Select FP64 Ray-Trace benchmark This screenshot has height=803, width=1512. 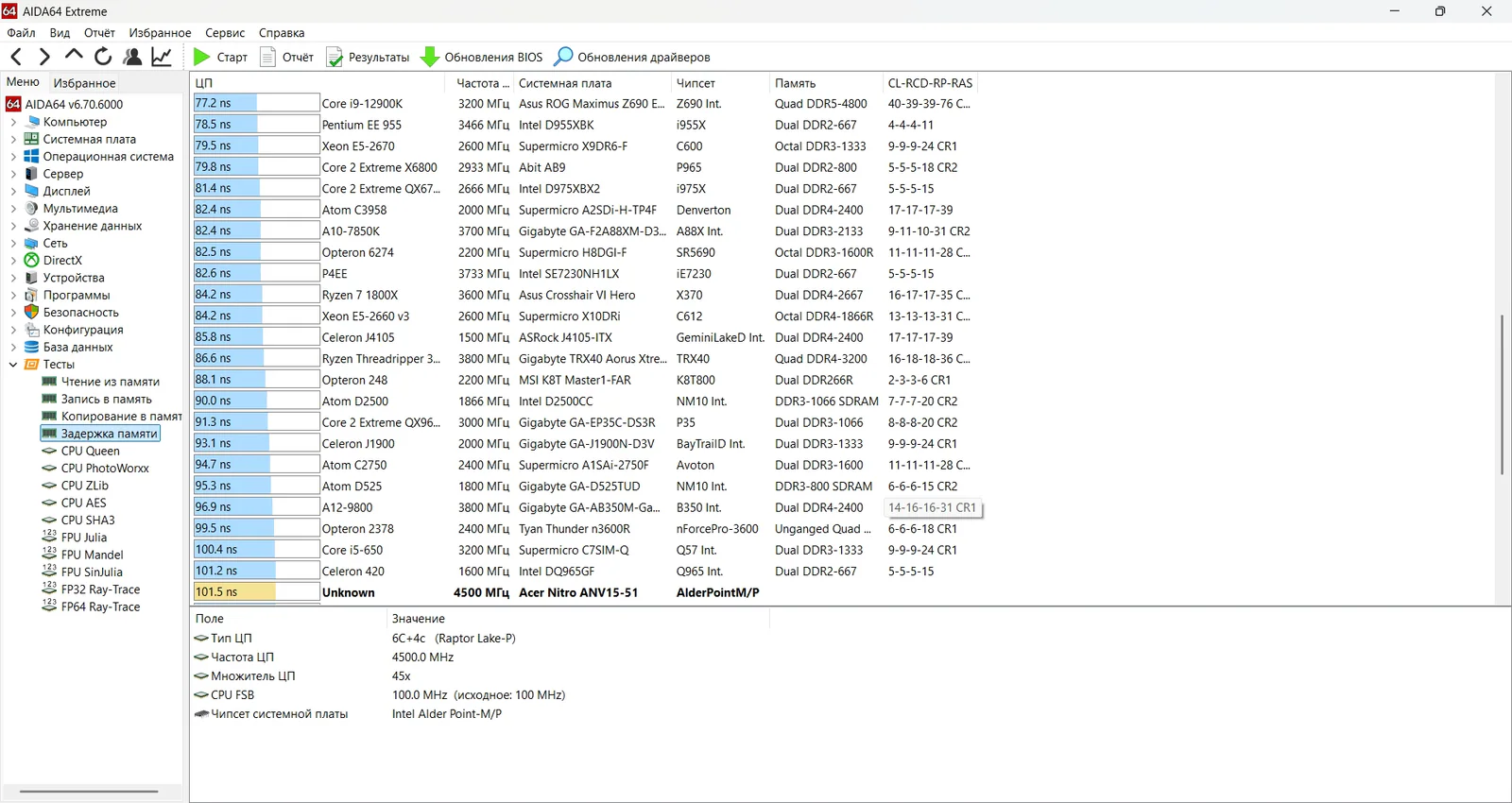coord(100,607)
